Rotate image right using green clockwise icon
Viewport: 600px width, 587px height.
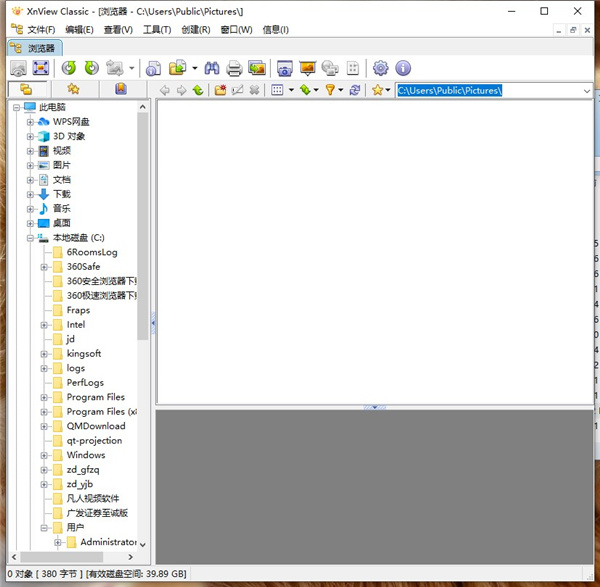coord(92,68)
